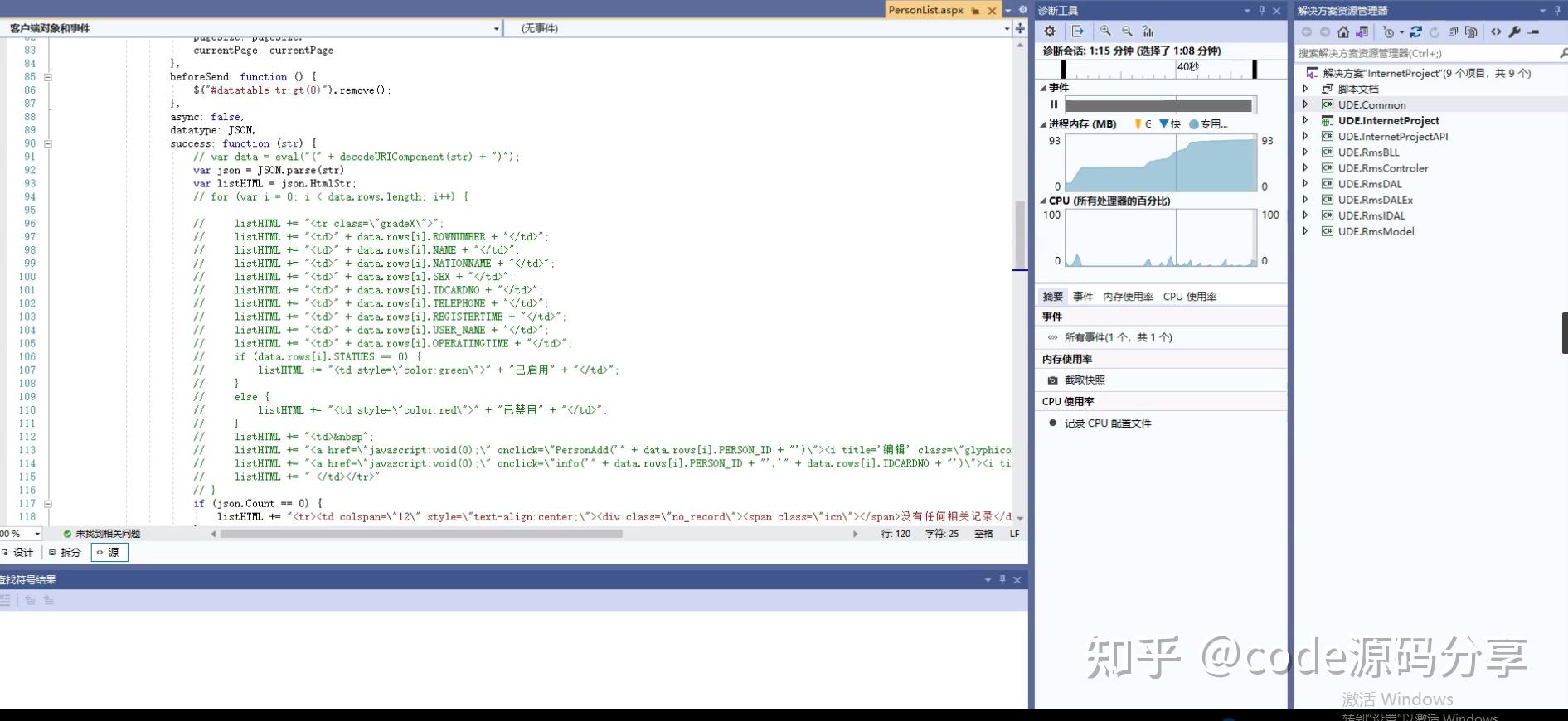Image resolution: width=1568 pixels, height=721 pixels.
Task: Collapse code block at line 85
Action: (48, 77)
